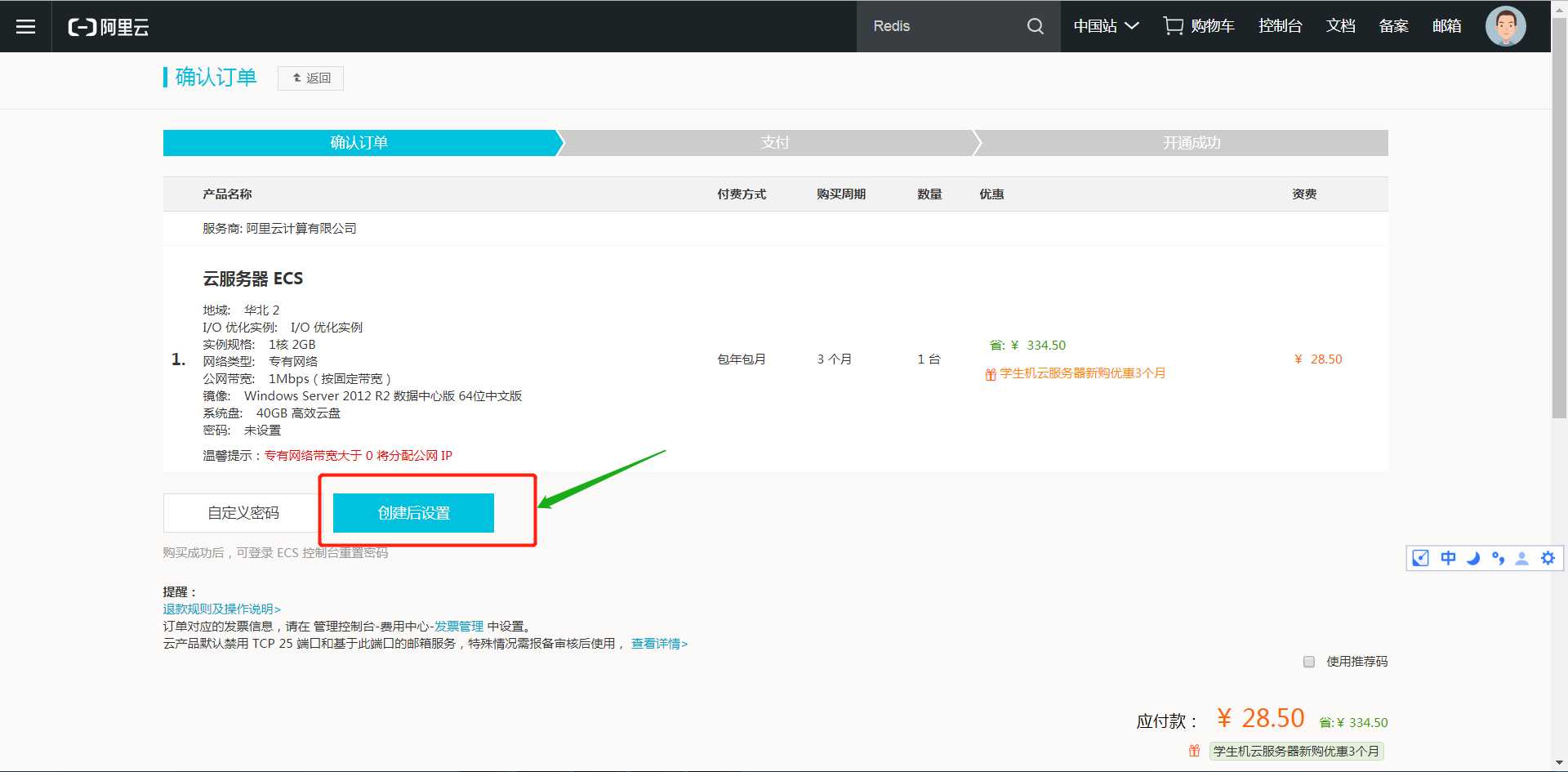Click the ¥ 28.50 price in the 资费 column
The width and height of the screenshot is (1568, 772).
(x=1318, y=359)
